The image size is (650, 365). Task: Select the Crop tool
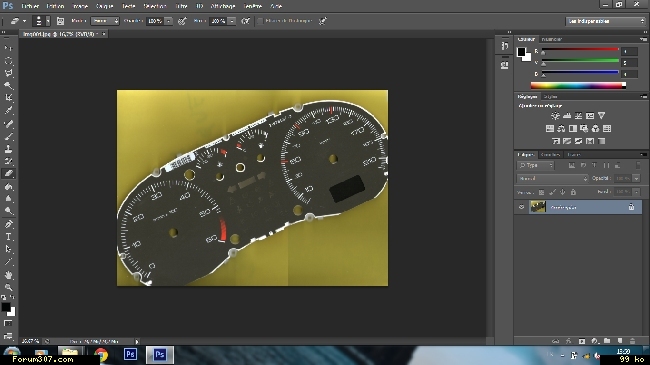click(x=8, y=97)
